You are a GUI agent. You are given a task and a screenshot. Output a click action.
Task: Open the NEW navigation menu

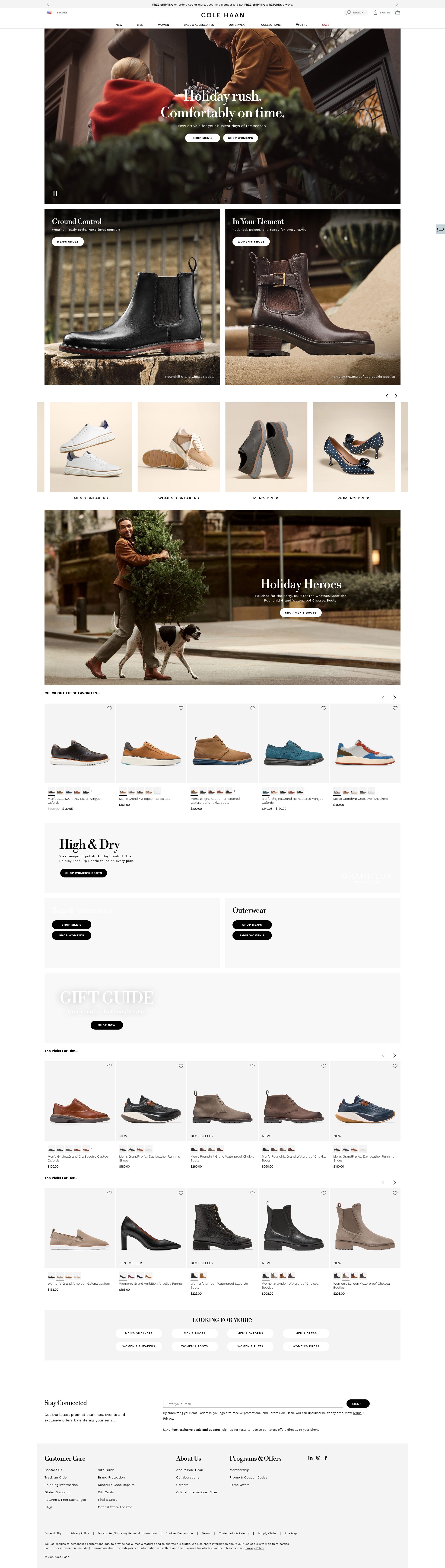[119, 25]
